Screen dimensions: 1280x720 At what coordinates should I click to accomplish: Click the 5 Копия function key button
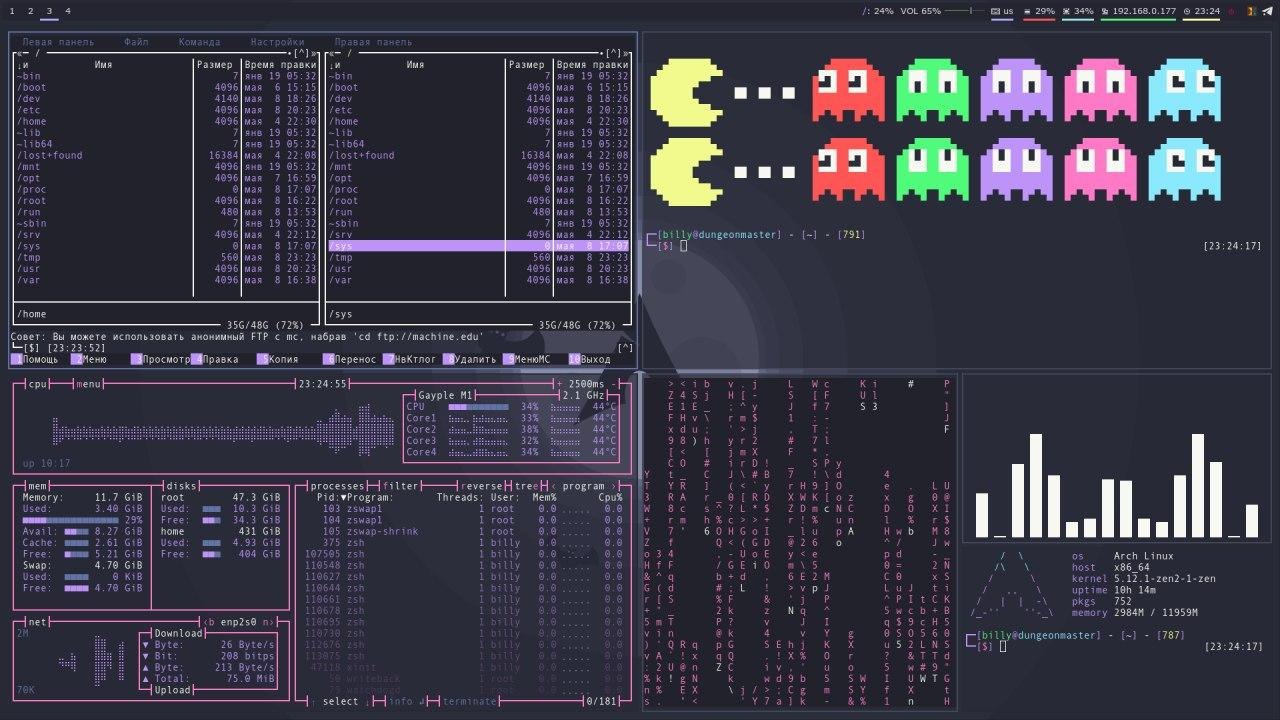tap(280, 359)
